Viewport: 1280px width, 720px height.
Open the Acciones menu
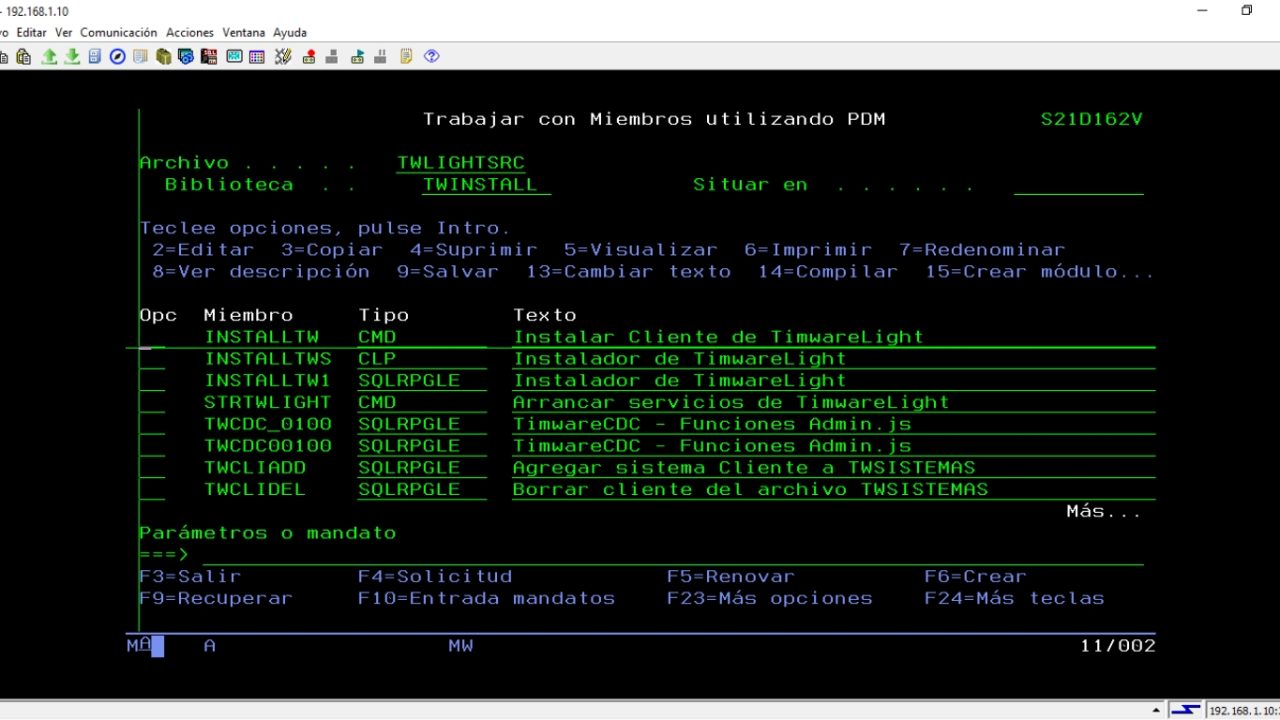tap(189, 32)
